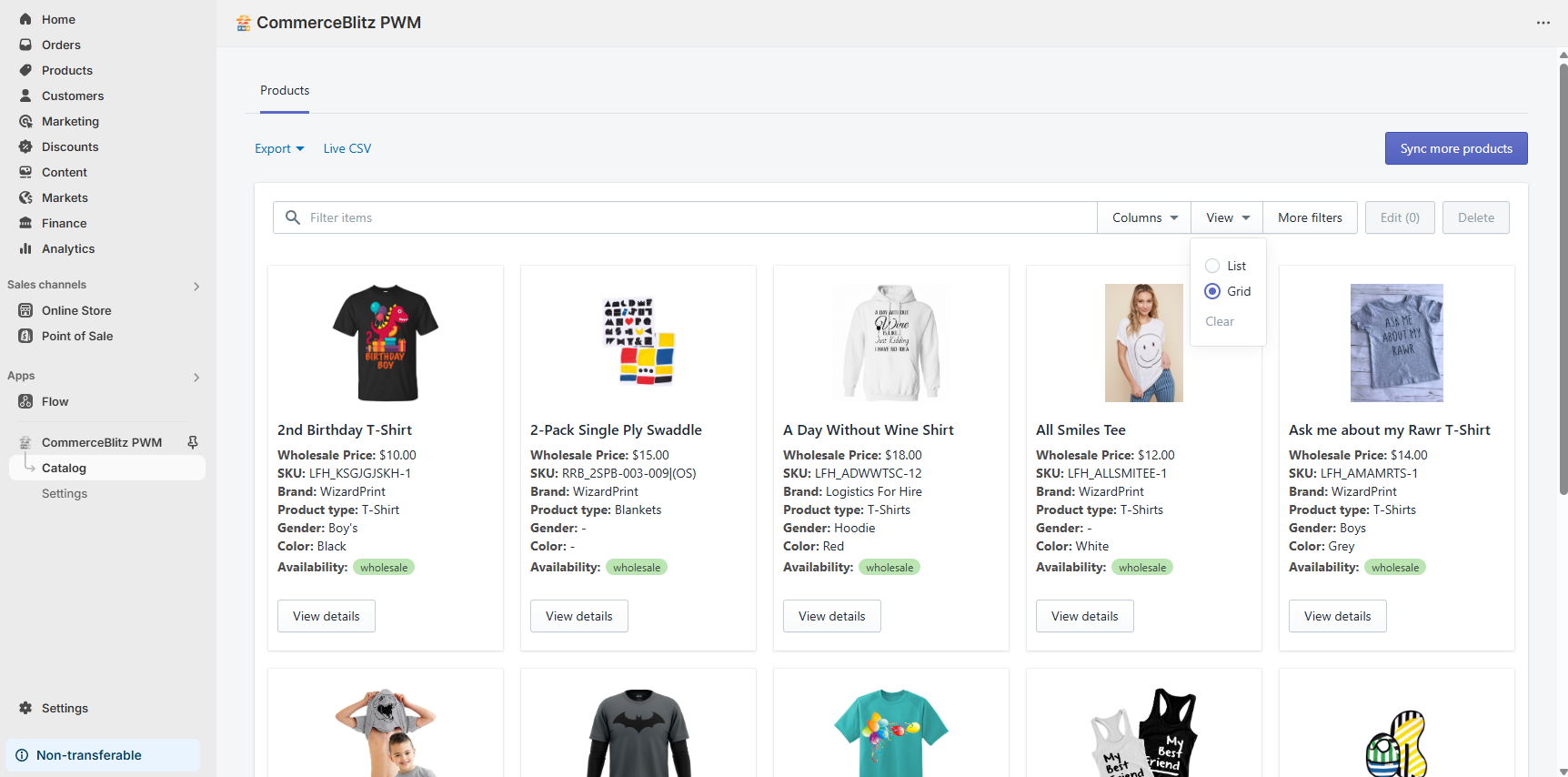The height and width of the screenshot is (777, 1568).
Task: Open the three-dot menu at top right
Action: tap(1543, 23)
